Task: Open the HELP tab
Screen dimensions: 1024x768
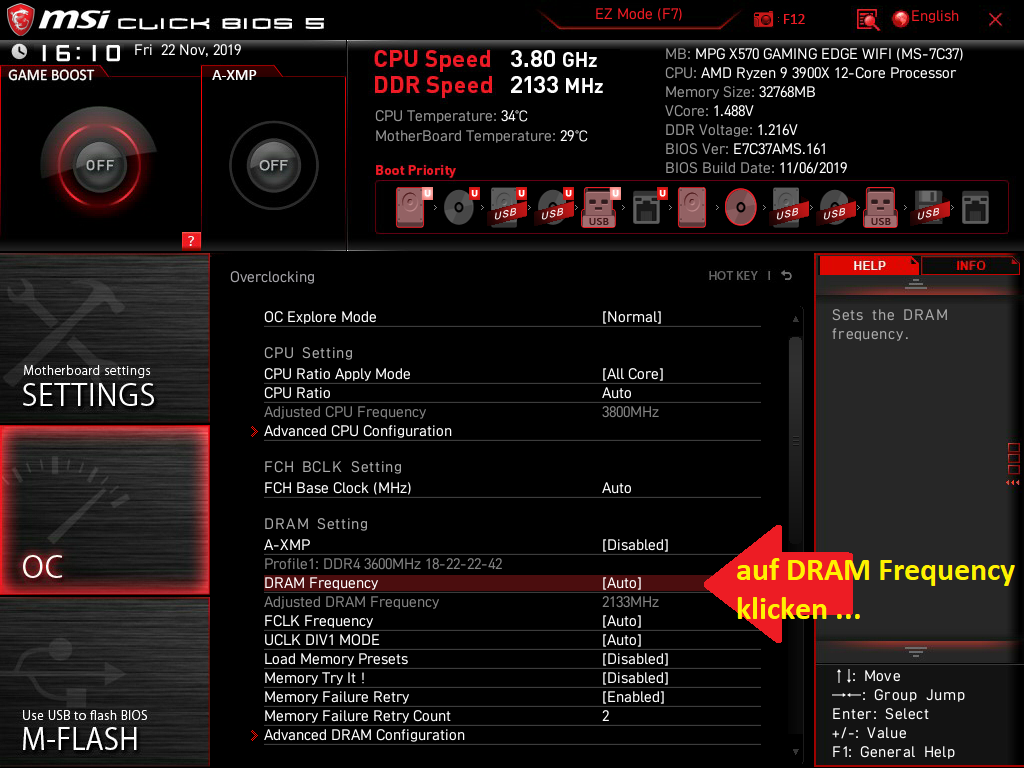Action: (869, 265)
